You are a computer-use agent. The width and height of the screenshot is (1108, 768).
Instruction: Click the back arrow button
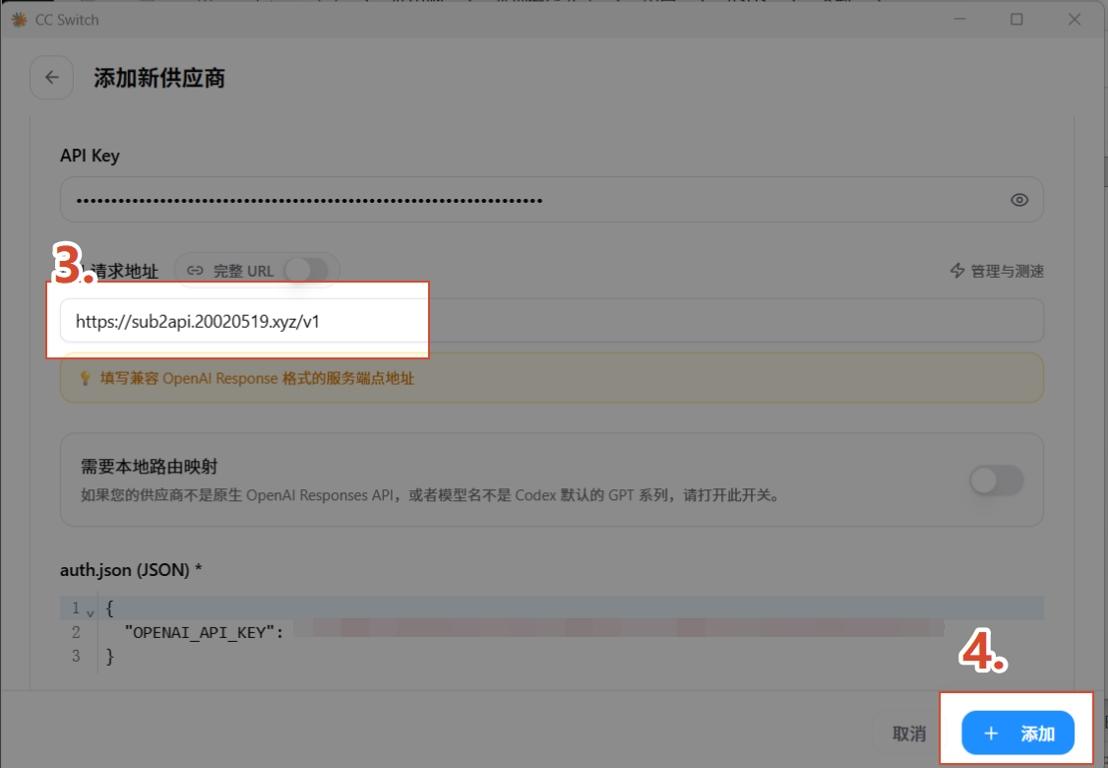tap(52, 78)
